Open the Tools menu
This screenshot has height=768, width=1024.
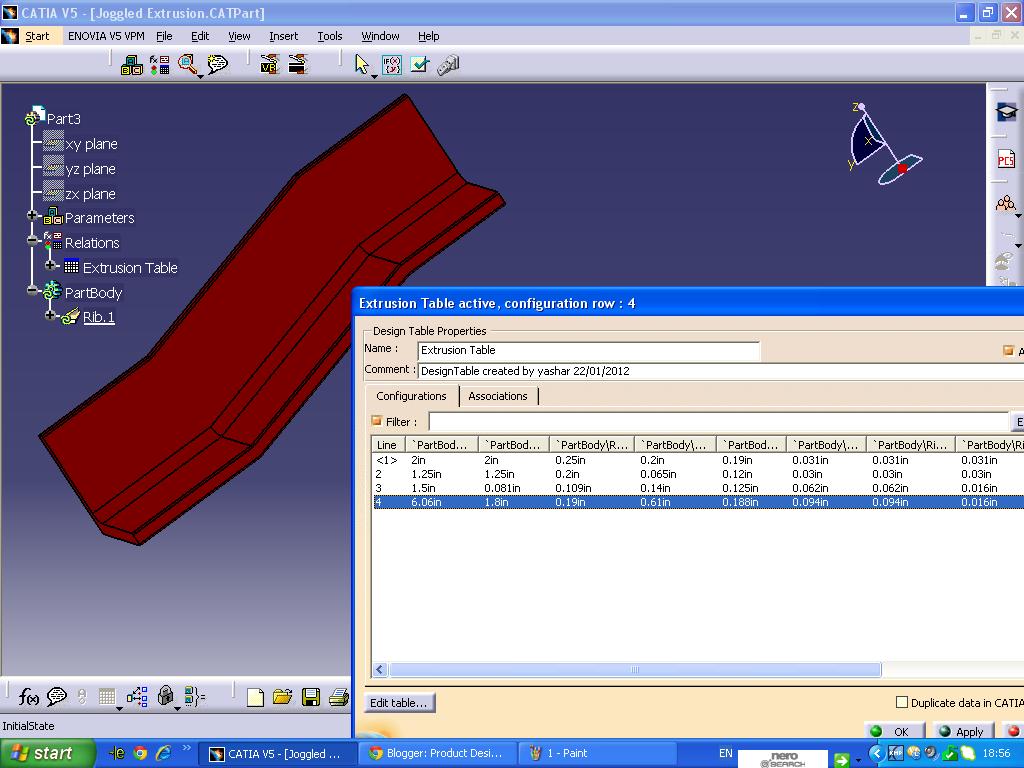(x=329, y=36)
